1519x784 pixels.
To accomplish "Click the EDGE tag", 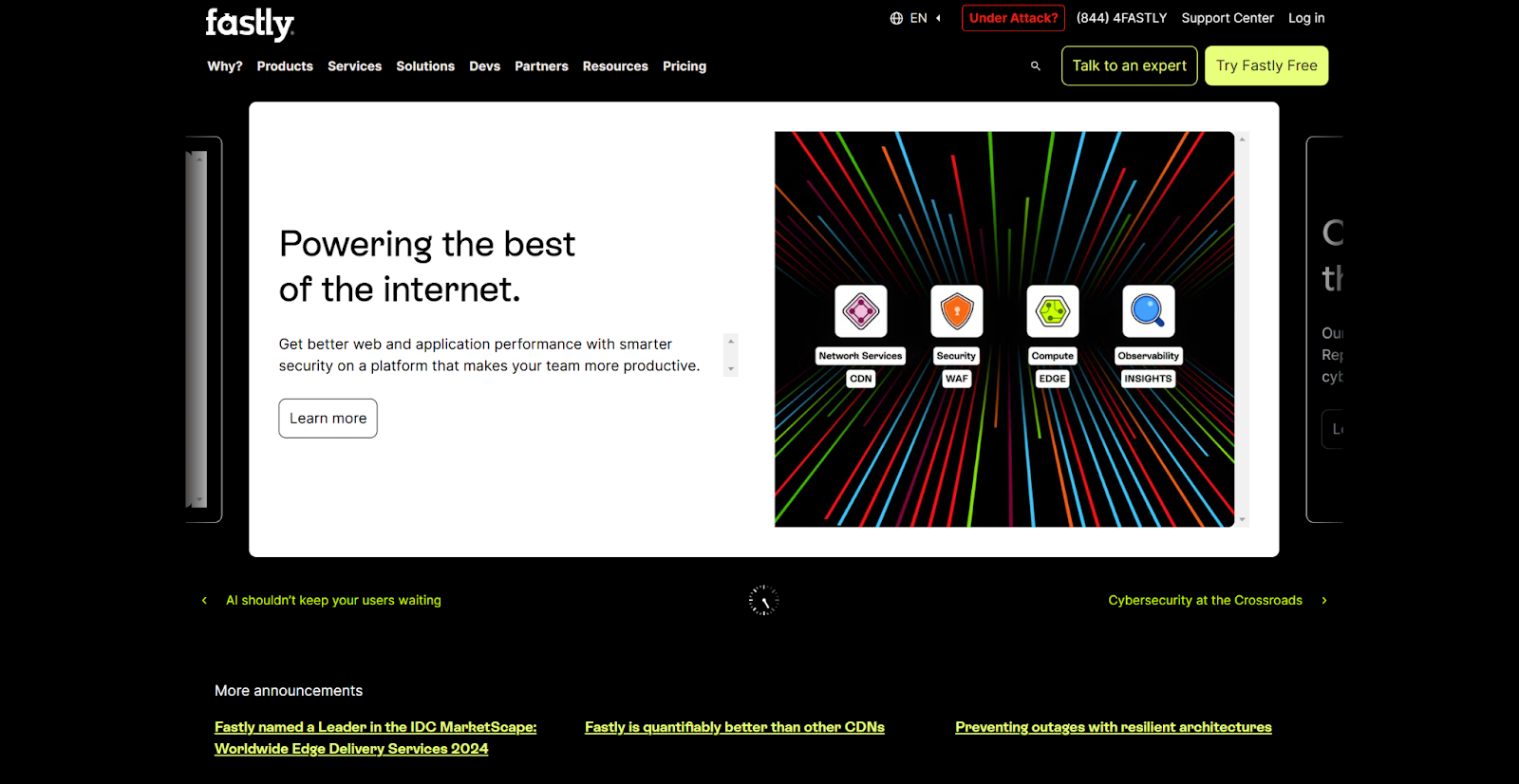I will coord(1053,379).
